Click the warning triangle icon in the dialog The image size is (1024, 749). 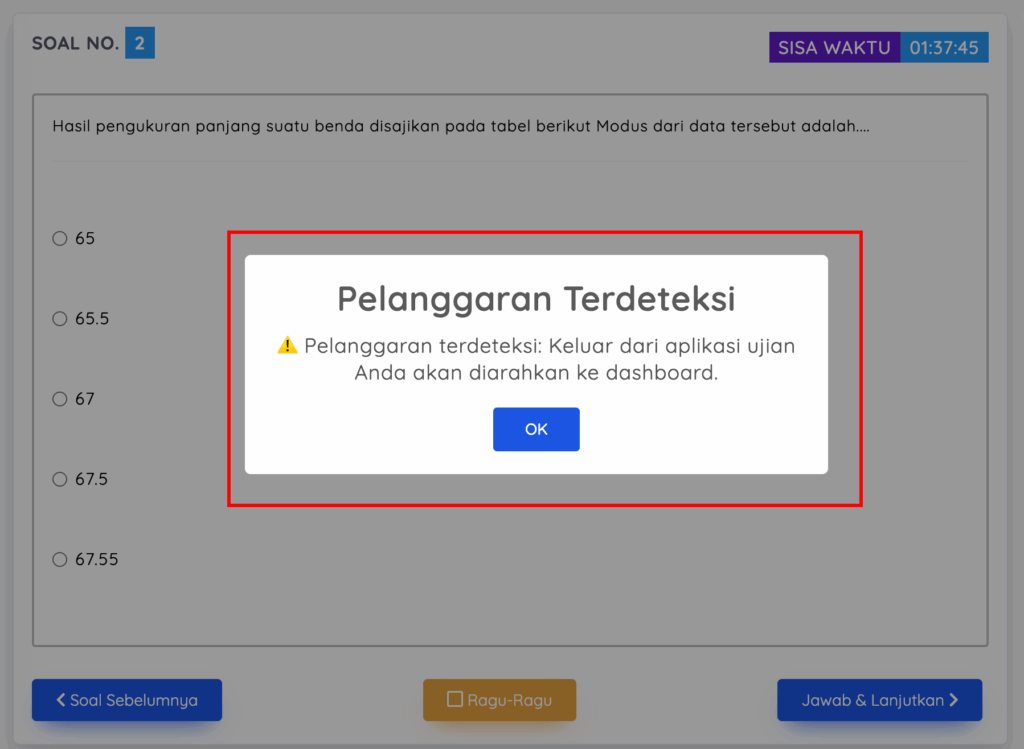click(287, 345)
